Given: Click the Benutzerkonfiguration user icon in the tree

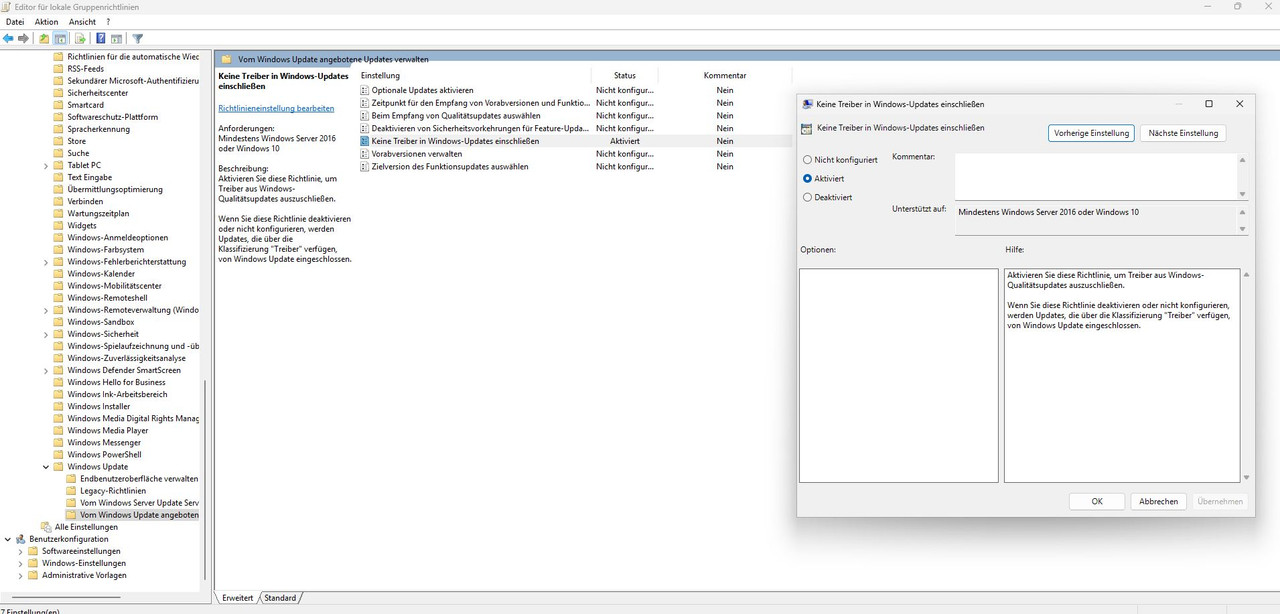Looking at the screenshot, I should (21, 539).
